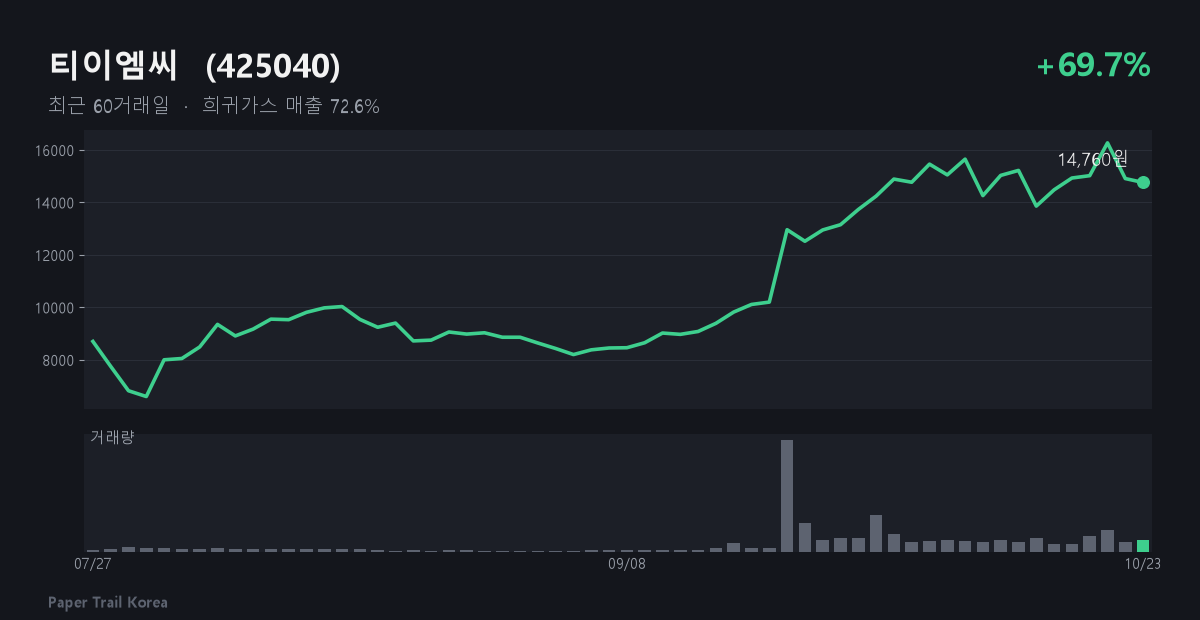The height and width of the screenshot is (620, 1200).
Task: Click the stock code (425040)
Action: coord(273,67)
